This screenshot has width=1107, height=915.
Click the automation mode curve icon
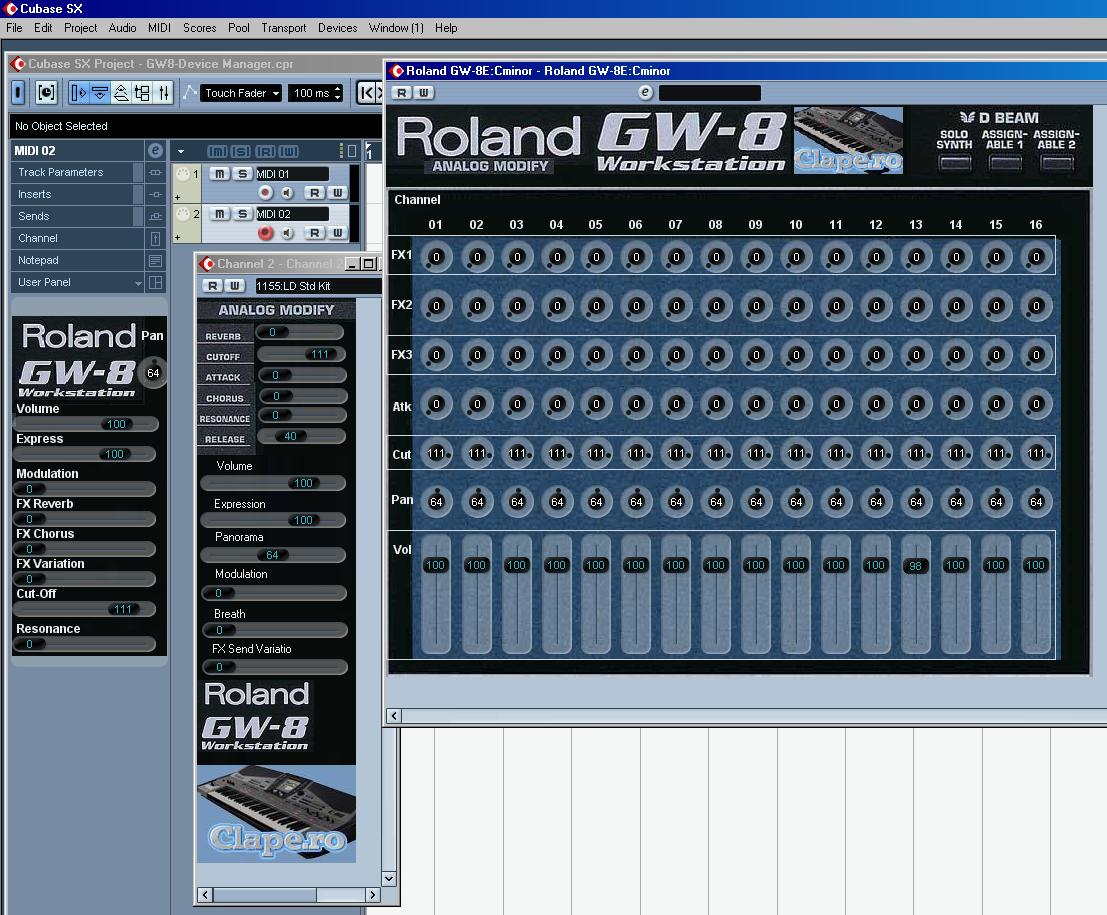pyautogui.click(x=190, y=92)
